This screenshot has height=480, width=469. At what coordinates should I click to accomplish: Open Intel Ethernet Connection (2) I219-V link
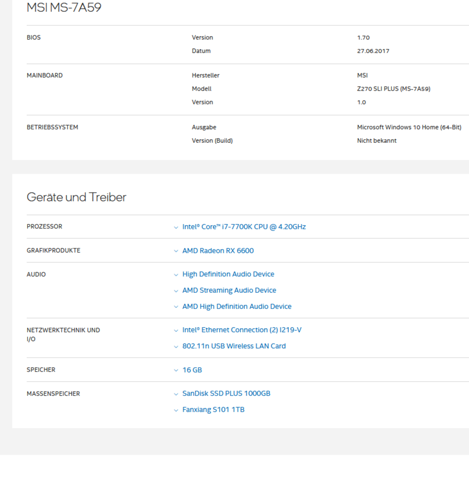[242, 330]
